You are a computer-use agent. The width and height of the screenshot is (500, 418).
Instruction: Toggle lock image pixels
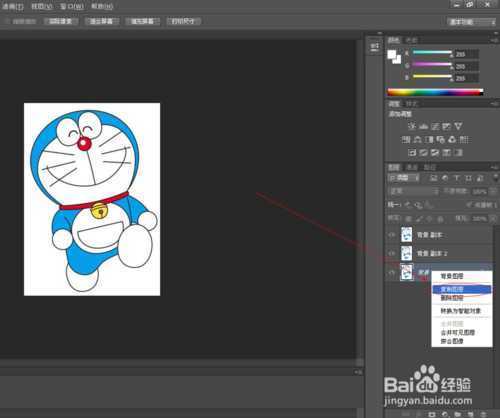[x=419, y=219]
